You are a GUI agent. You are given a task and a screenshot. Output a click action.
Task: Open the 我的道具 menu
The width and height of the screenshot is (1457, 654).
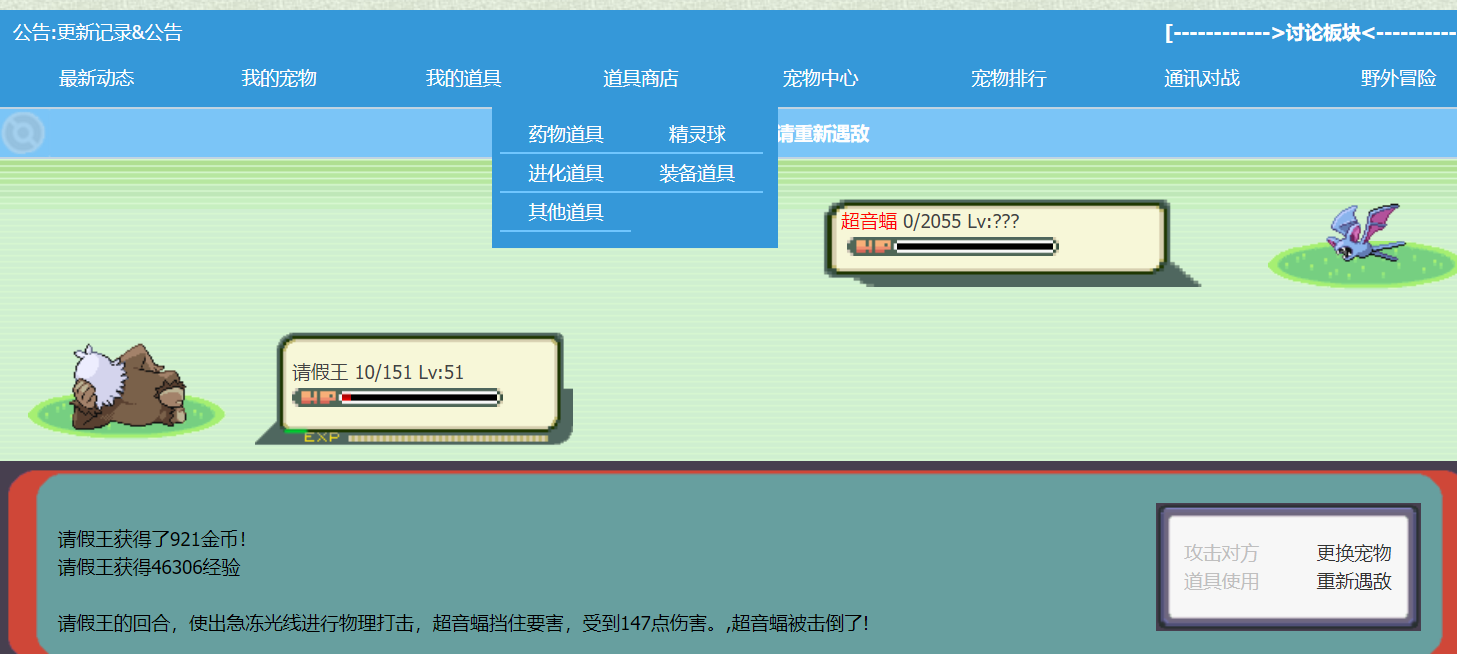click(x=464, y=78)
